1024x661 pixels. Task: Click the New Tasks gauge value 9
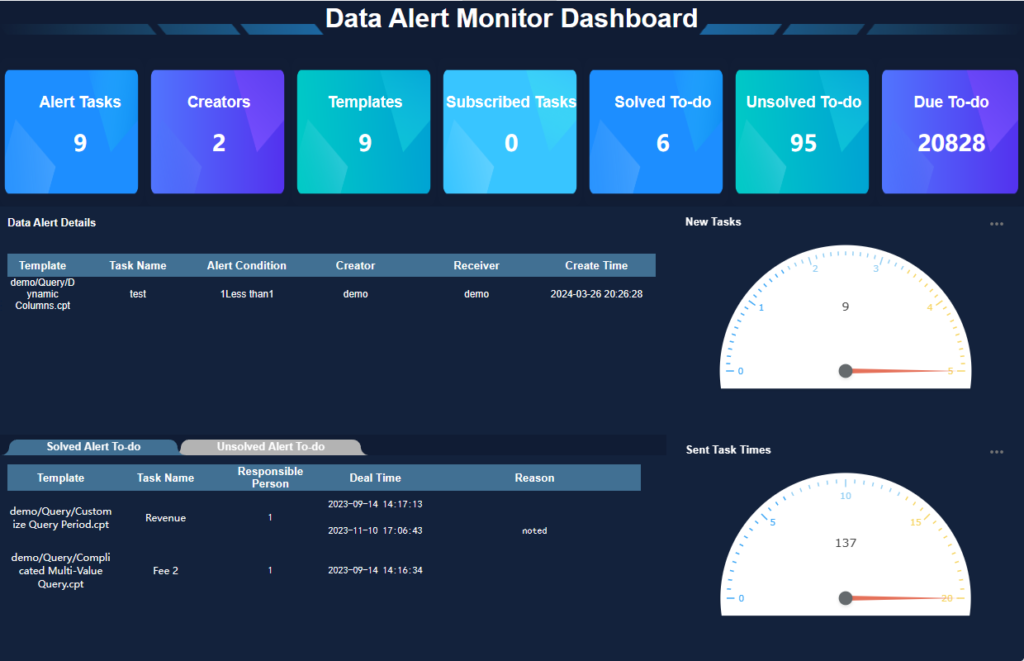coord(846,307)
